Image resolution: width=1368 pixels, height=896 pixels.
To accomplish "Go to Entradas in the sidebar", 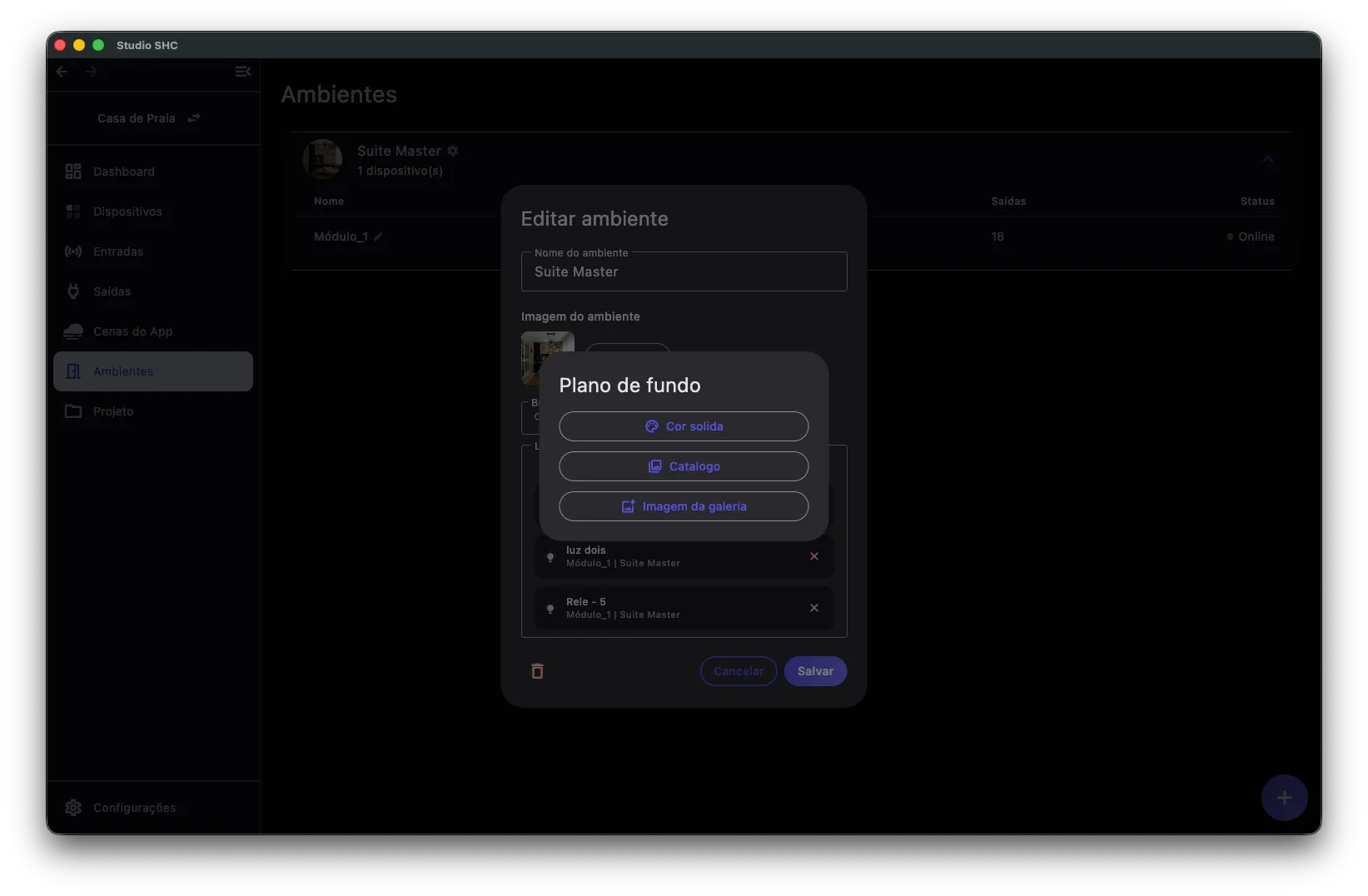I will (x=153, y=251).
